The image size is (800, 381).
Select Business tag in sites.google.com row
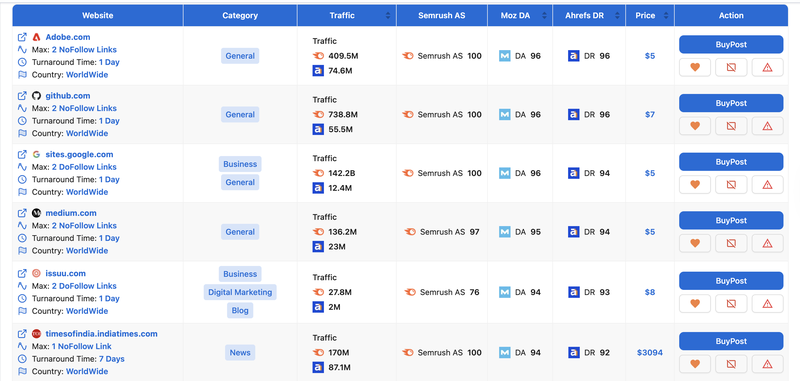[240, 164]
